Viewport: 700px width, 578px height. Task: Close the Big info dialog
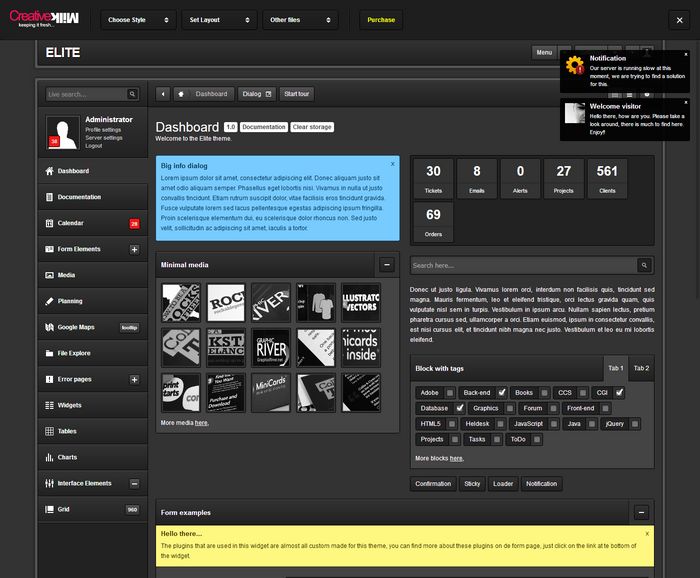coord(392,164)
